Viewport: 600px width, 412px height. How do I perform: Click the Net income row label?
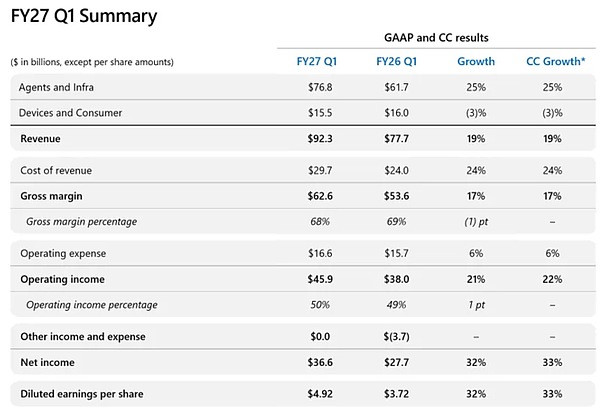(47, 362)
